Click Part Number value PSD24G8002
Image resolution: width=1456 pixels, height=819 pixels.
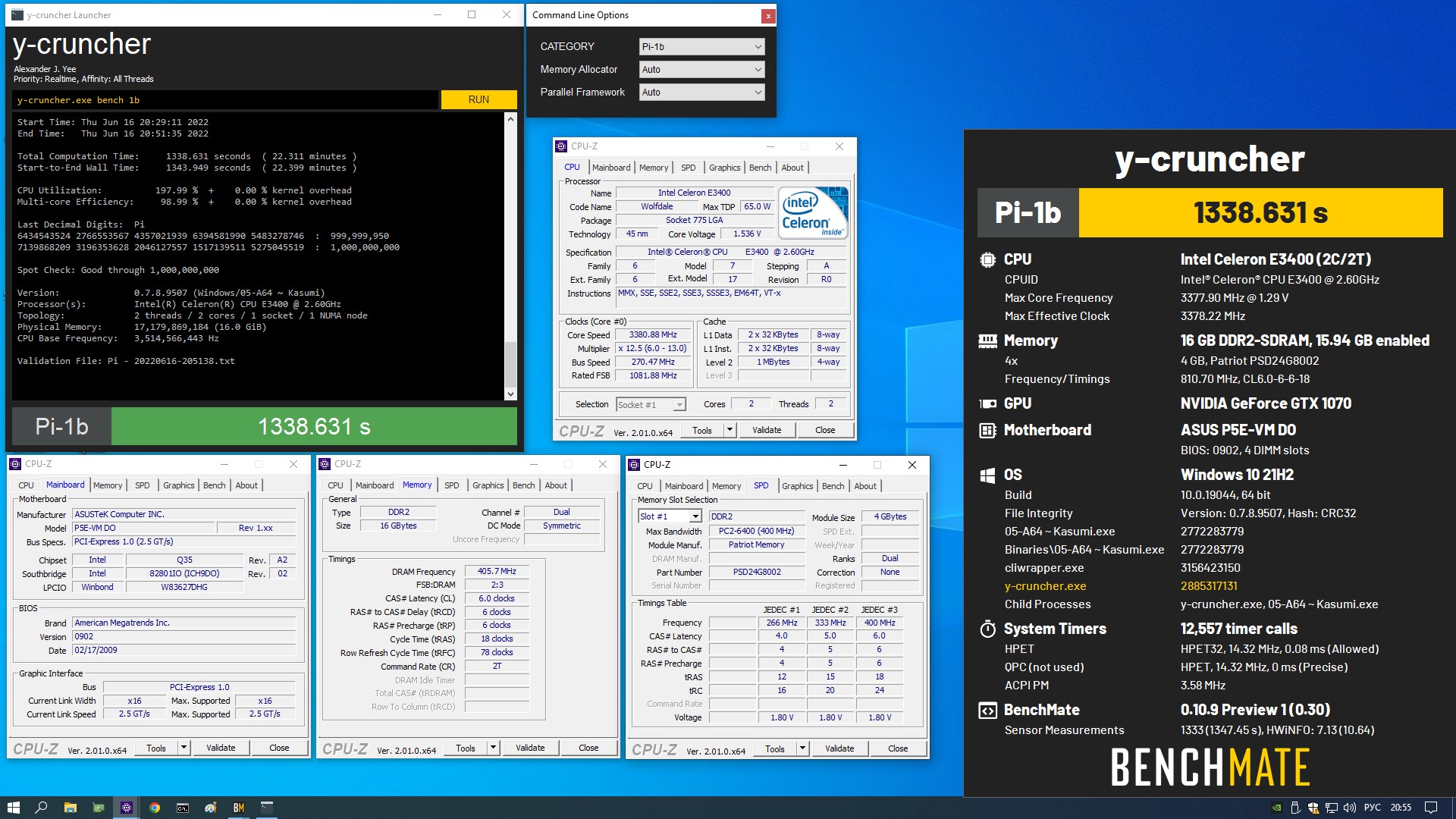[x=757, y=572]
